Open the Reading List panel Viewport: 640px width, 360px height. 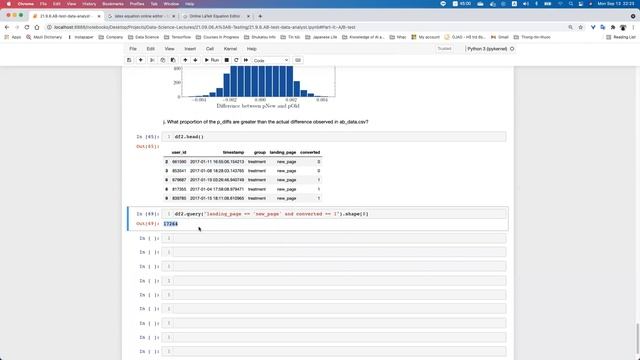pyautogui.click(x=621, y=37)
